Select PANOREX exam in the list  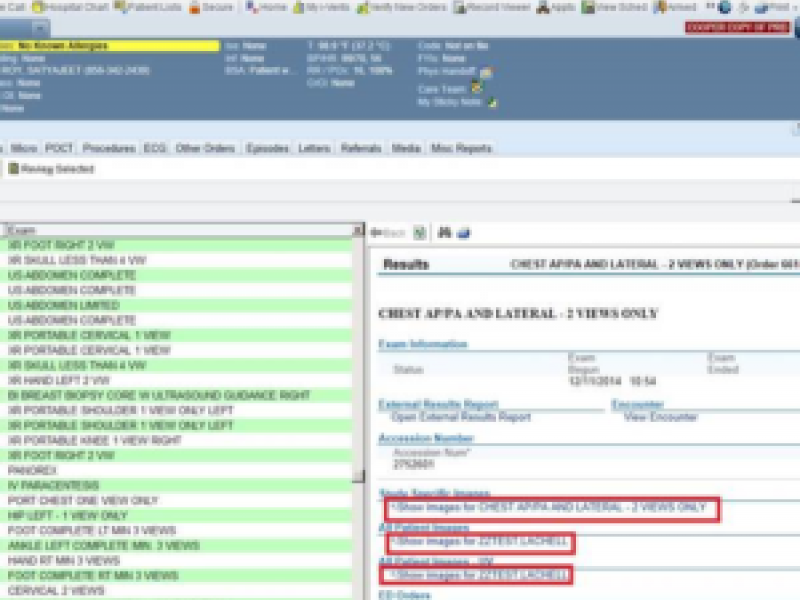click(x=25, y=469)
